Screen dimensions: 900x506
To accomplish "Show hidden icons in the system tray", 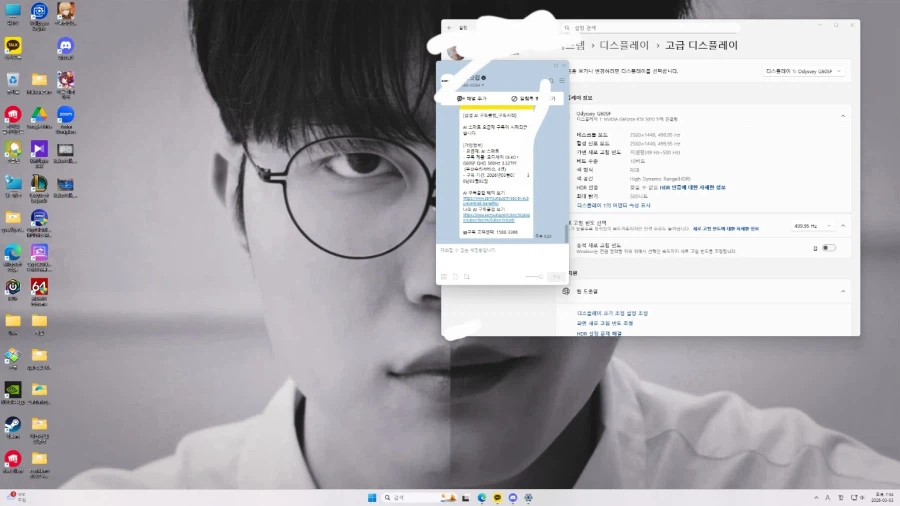I will point(816,497).
